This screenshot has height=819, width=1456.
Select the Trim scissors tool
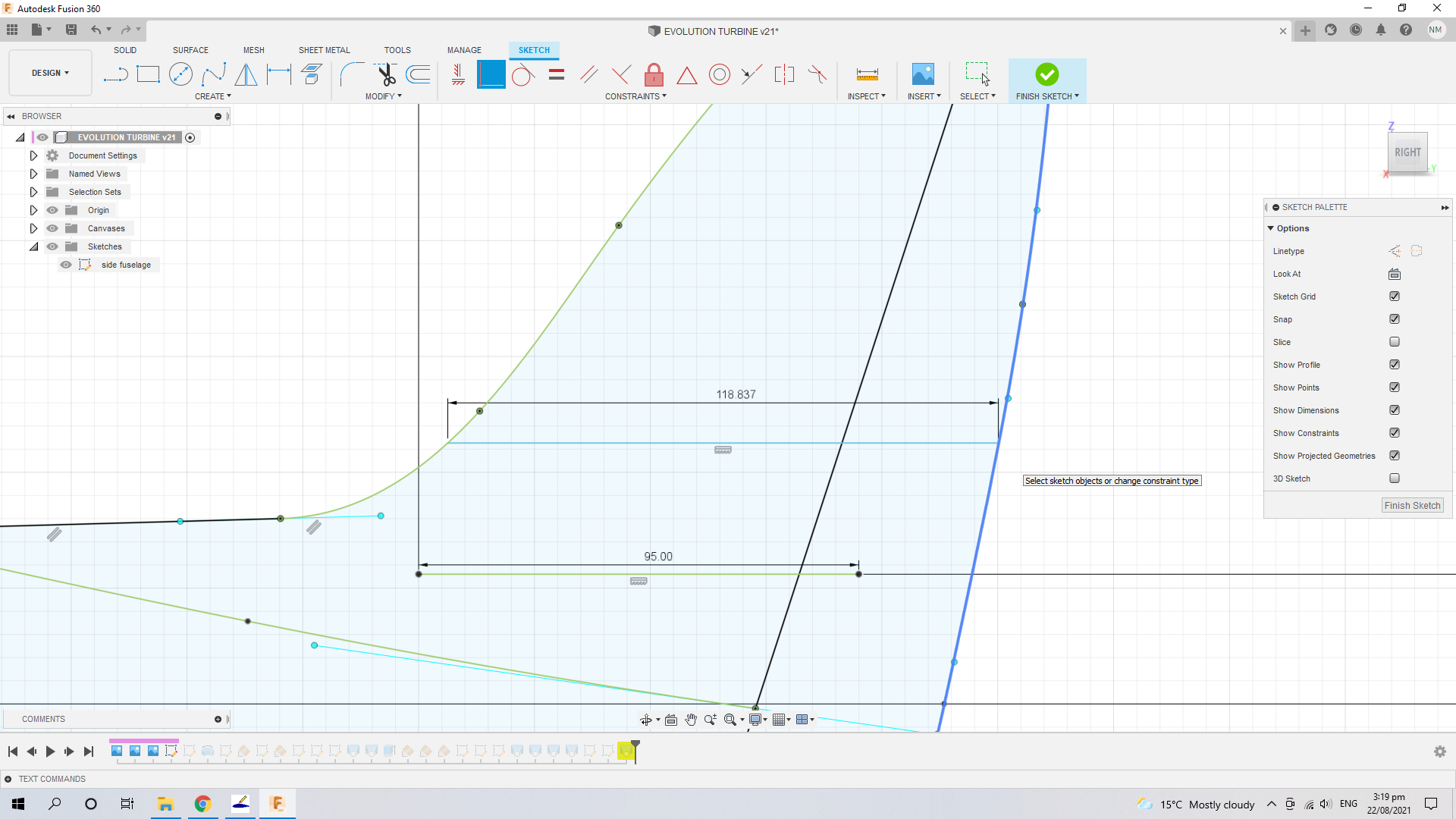386,74
